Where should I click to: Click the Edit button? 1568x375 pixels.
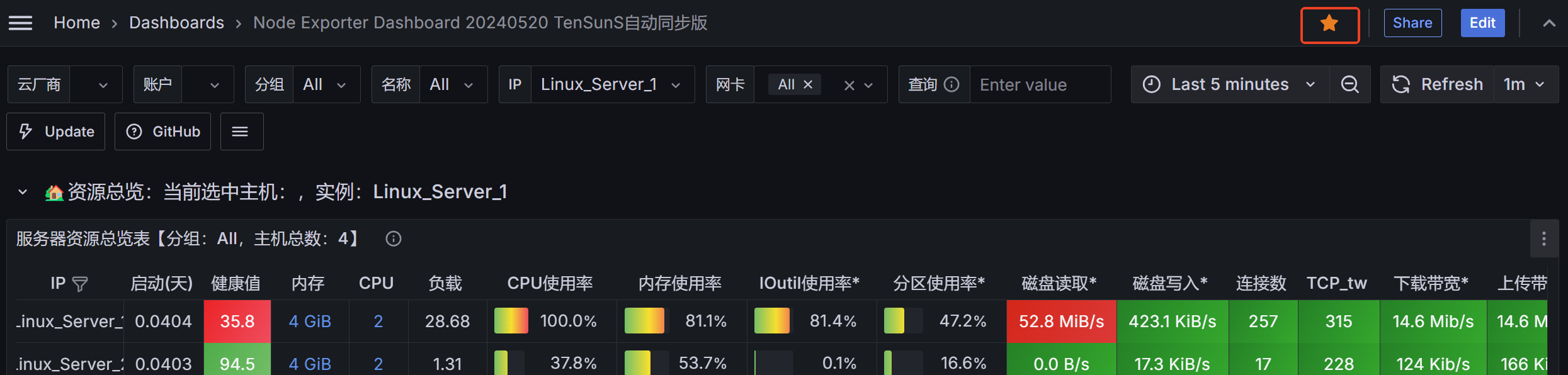click(x=1482, y=23)
